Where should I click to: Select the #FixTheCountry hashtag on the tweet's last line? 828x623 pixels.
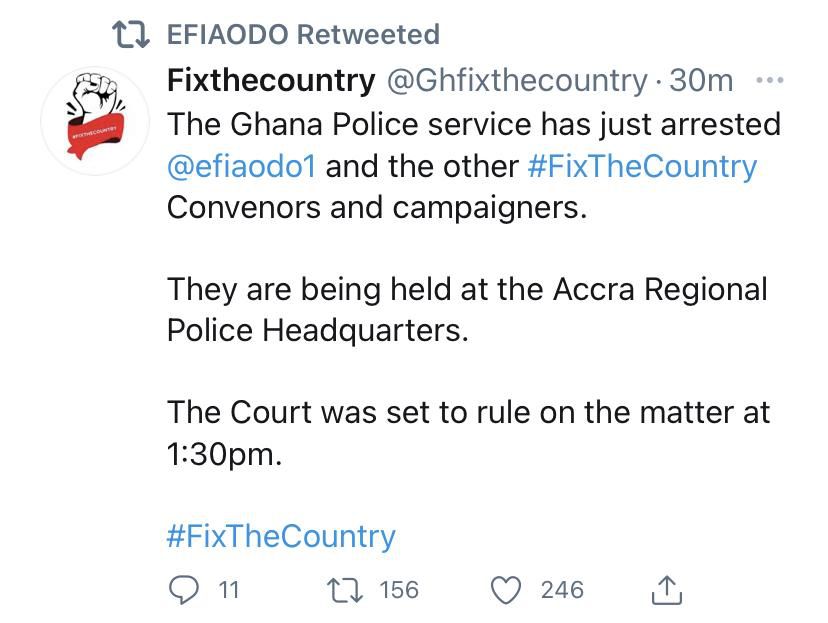281,536
